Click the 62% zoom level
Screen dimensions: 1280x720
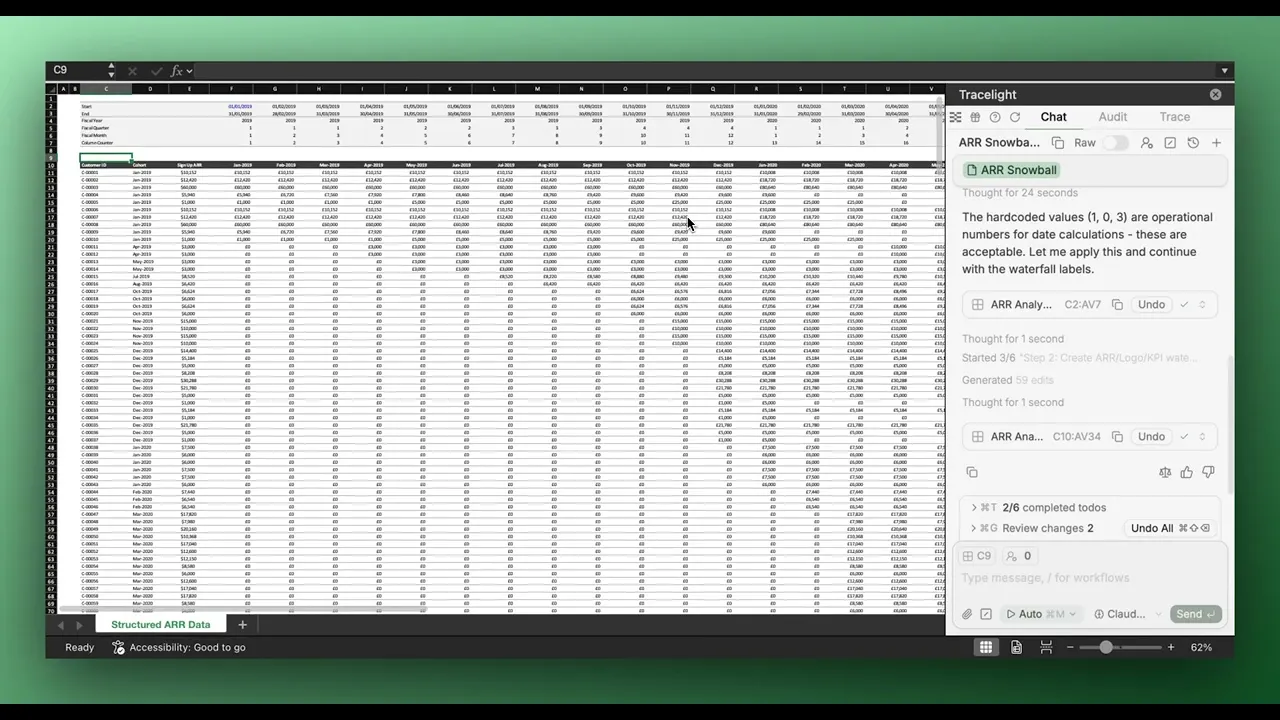coord(1201,648)
